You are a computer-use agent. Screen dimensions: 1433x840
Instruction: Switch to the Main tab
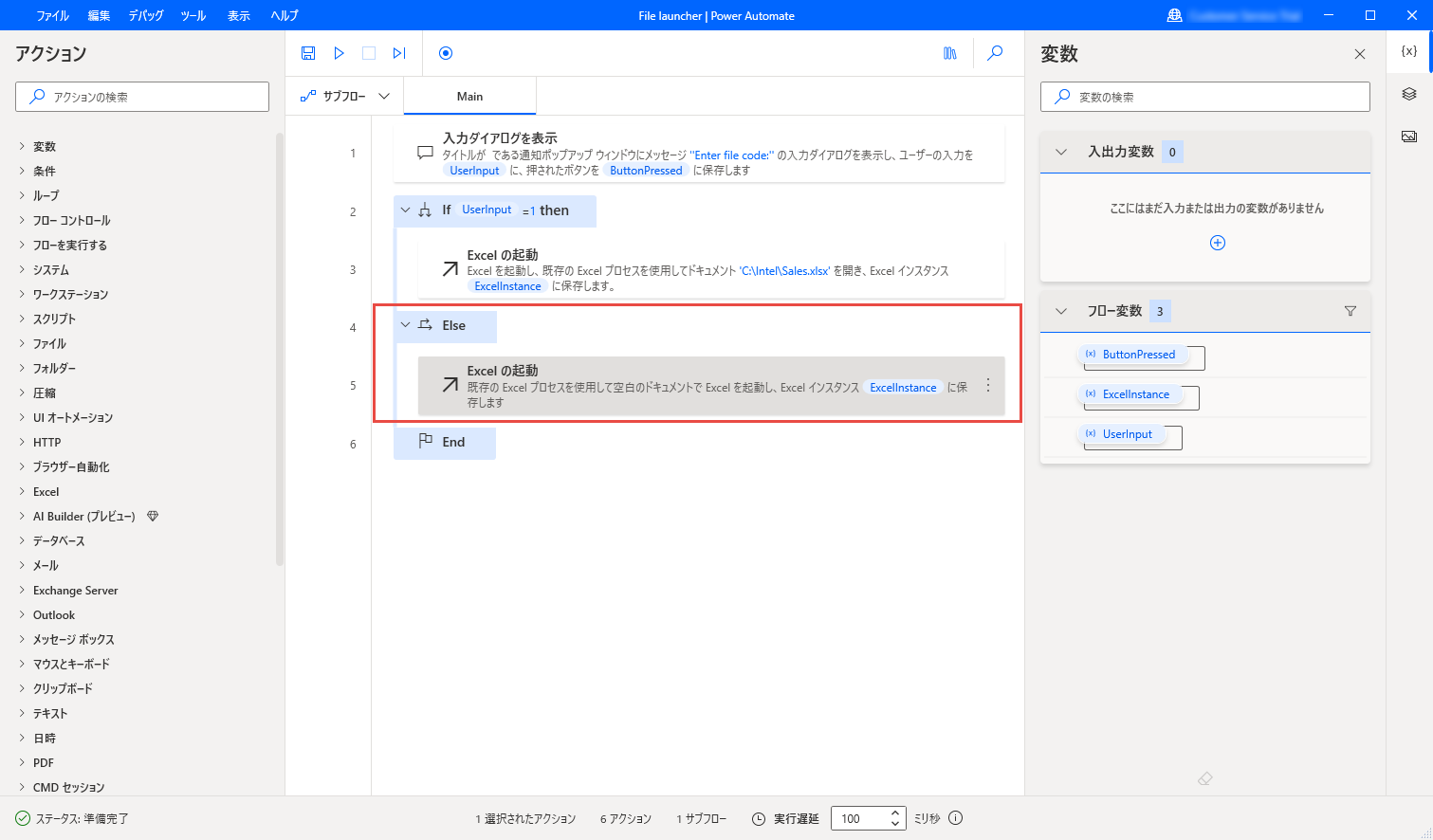[469, 96]
